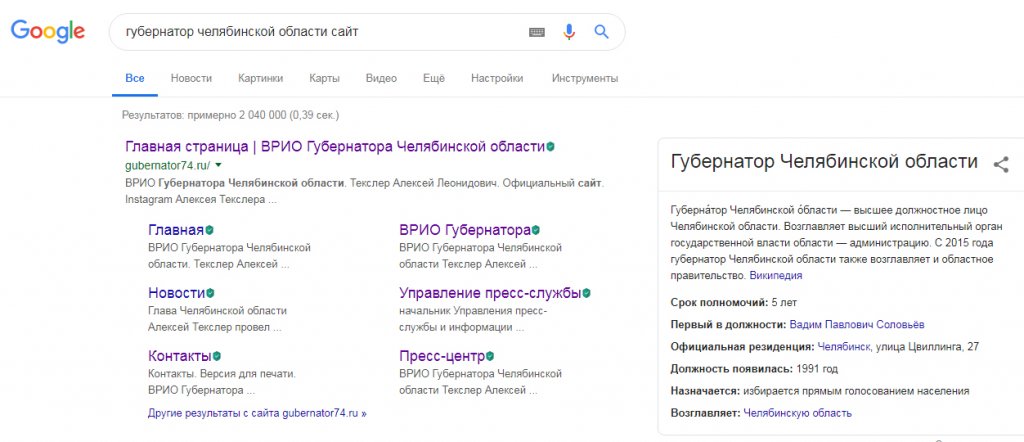
Task: Open the Википедия link in knowledge panel
Action: (775, 275)
